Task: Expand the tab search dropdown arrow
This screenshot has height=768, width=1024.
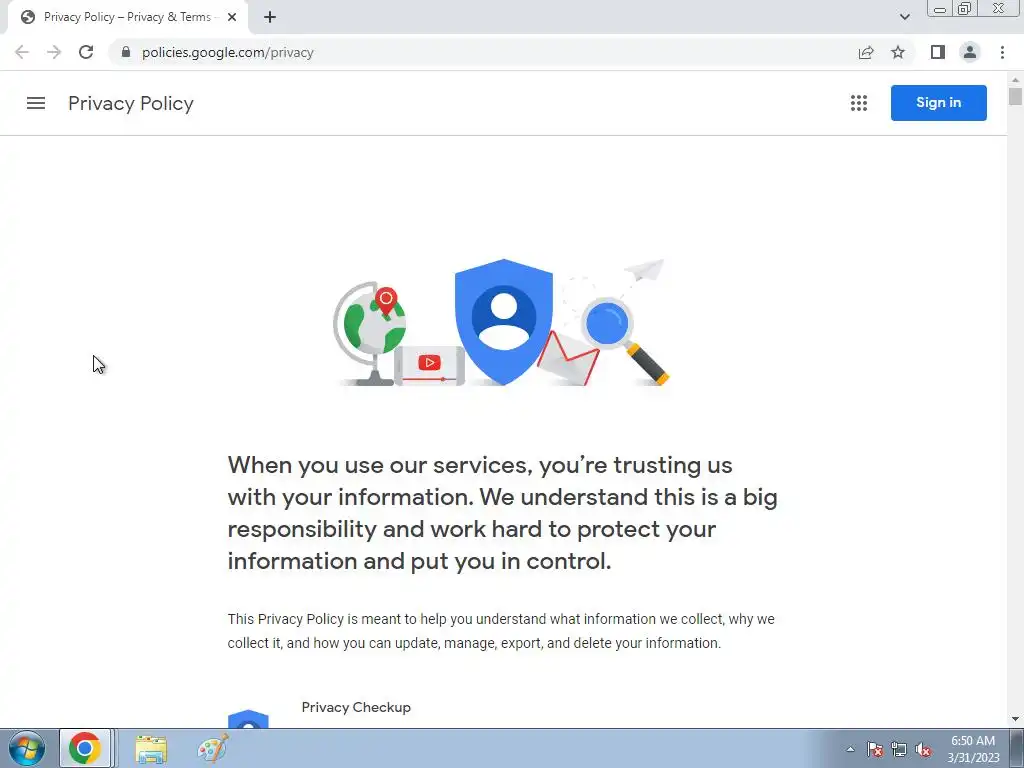Action: coord(904,17)
